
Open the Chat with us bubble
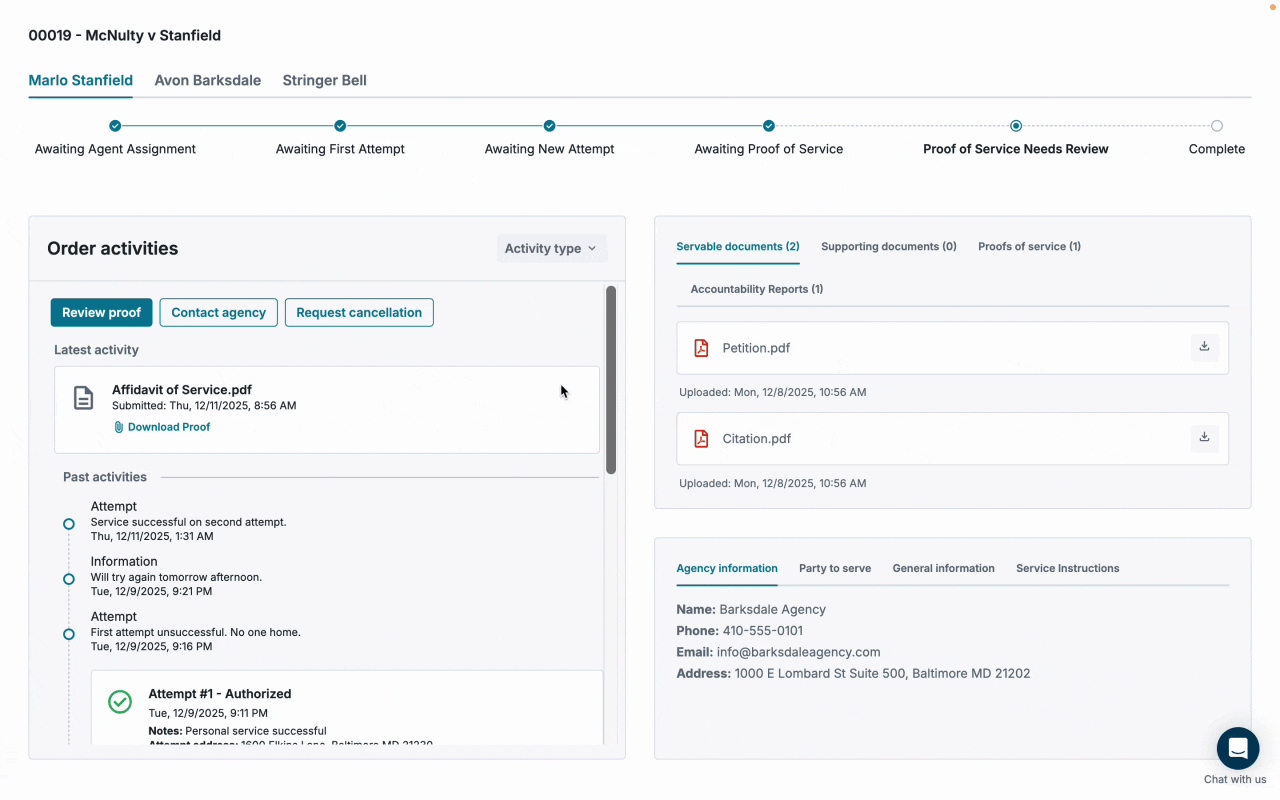(x=1237, y=748)
